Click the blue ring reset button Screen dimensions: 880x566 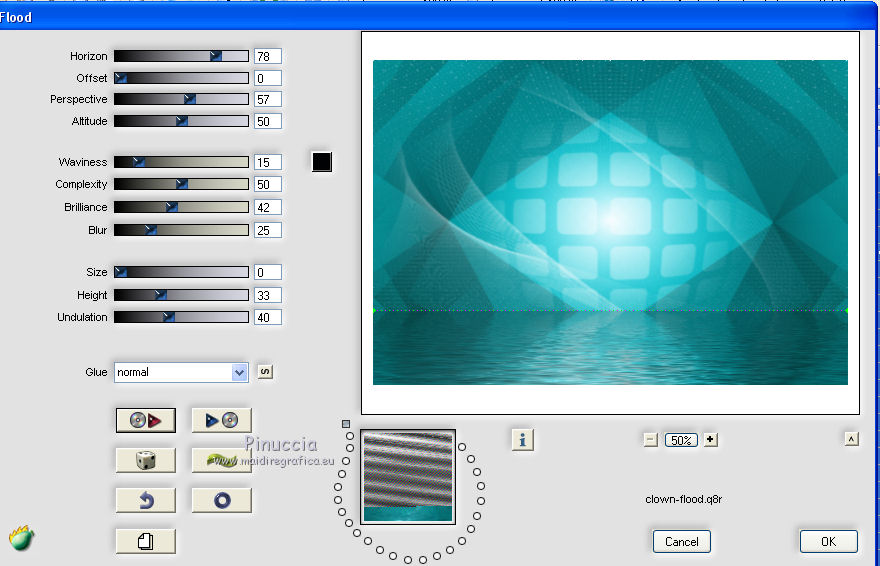coord(222,500)
